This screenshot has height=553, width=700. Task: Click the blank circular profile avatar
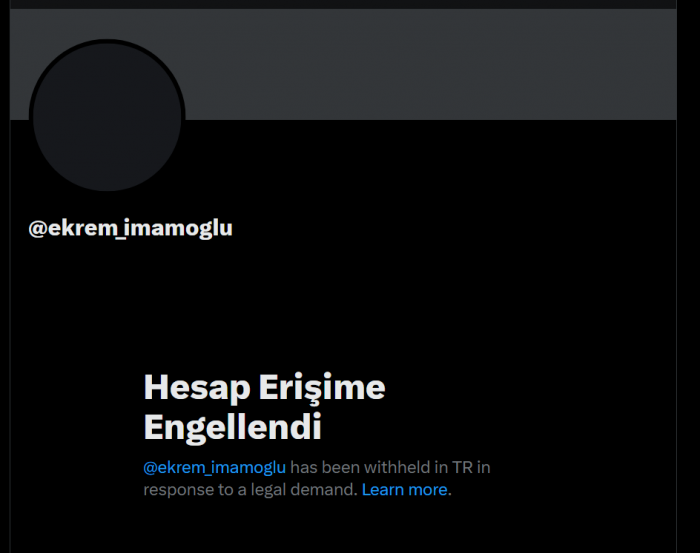[107, 117]
